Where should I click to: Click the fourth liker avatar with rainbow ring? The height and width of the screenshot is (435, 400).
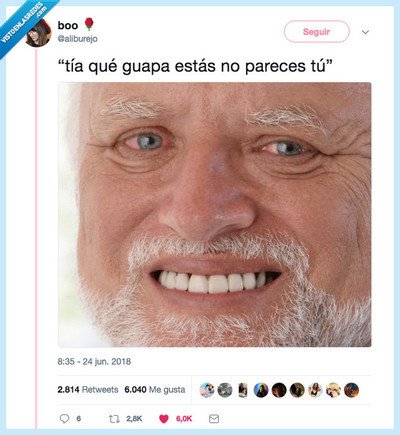261,390
